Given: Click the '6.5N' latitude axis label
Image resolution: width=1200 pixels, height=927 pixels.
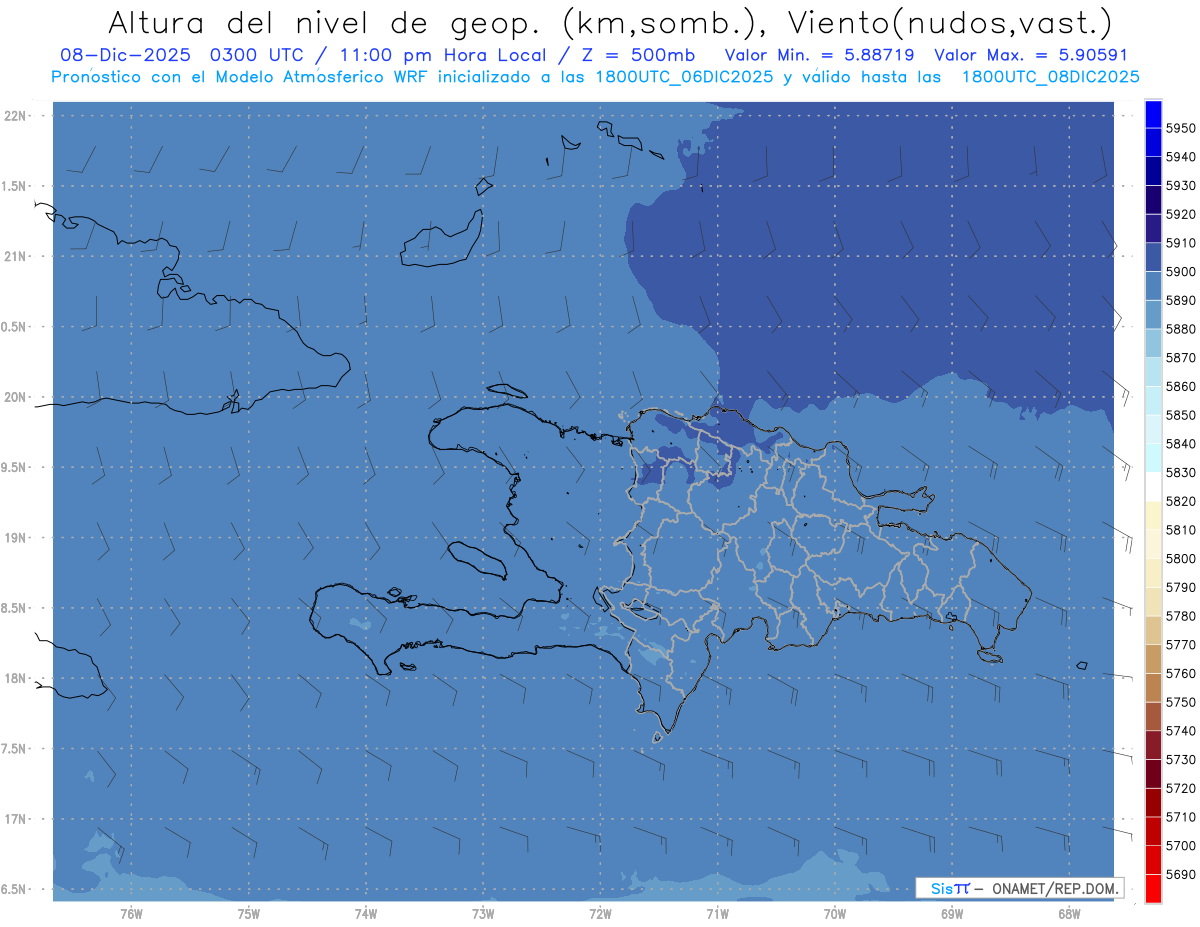Looking at the screenshot, I should tap(14, 889).
